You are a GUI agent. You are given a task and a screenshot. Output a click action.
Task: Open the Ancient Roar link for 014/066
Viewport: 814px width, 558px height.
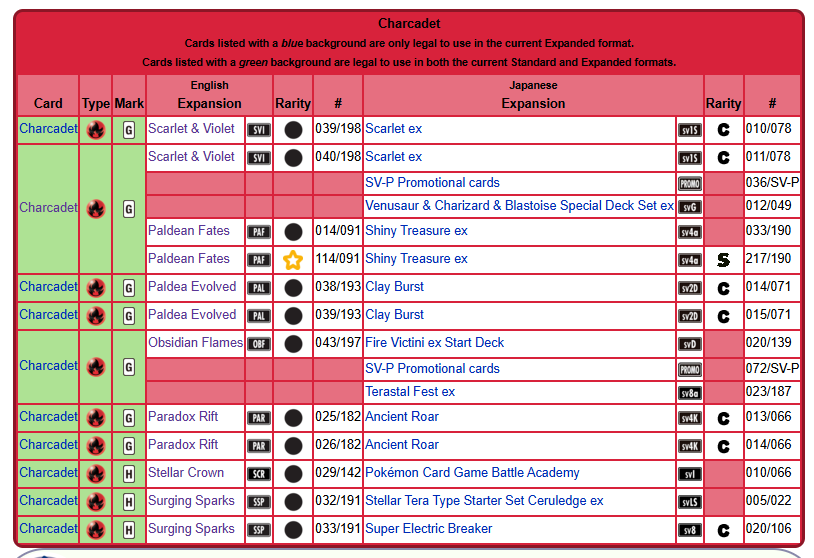[402, 444]
